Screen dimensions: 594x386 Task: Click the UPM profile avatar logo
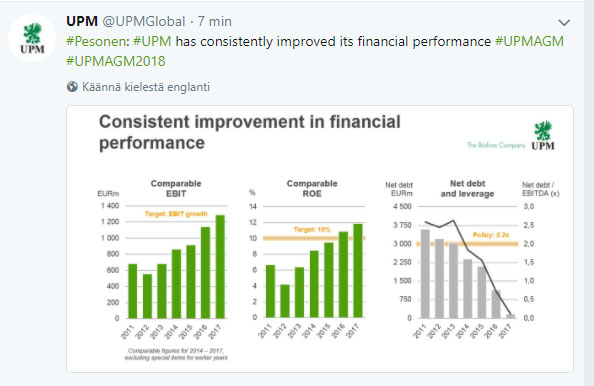32,38
